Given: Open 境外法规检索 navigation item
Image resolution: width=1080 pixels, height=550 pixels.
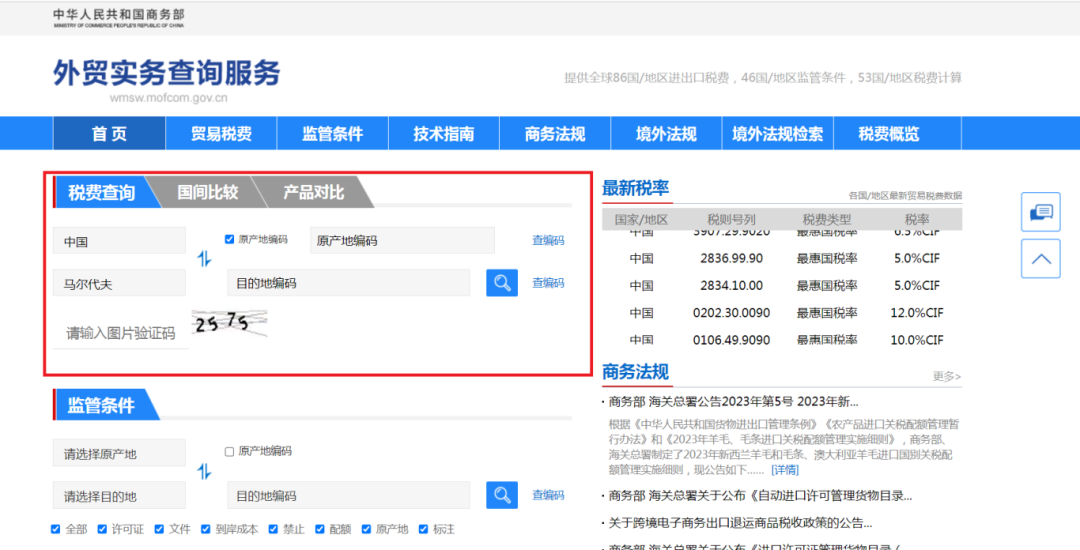Looking at the screenshot, I should pos(778,134).
